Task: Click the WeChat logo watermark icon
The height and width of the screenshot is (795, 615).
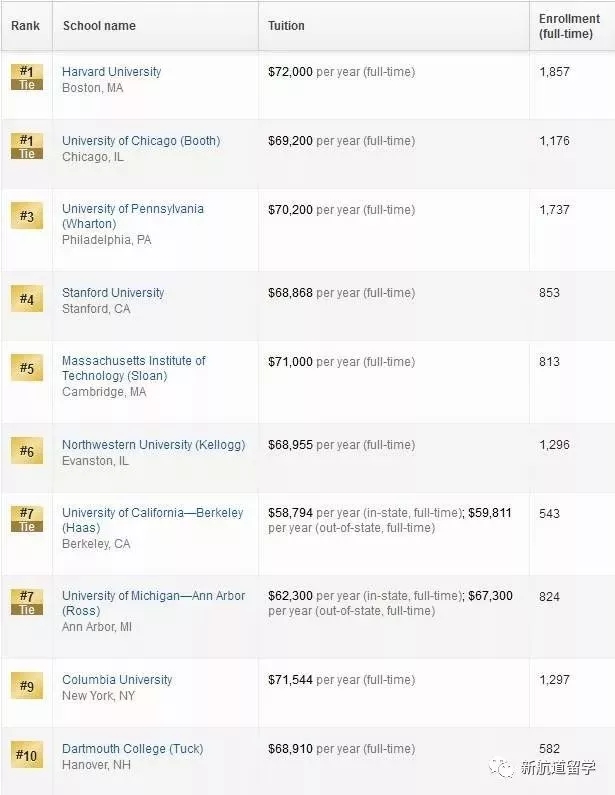Action: tap(502, 767)
